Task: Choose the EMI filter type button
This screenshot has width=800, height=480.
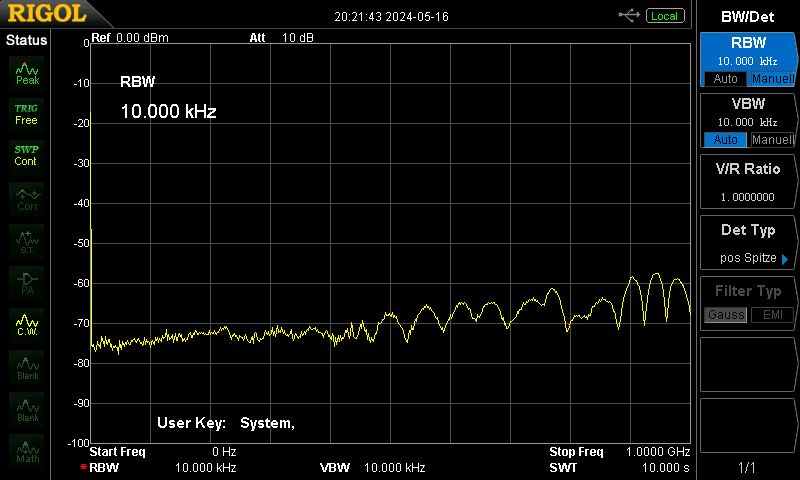Action: click(772, 315)
